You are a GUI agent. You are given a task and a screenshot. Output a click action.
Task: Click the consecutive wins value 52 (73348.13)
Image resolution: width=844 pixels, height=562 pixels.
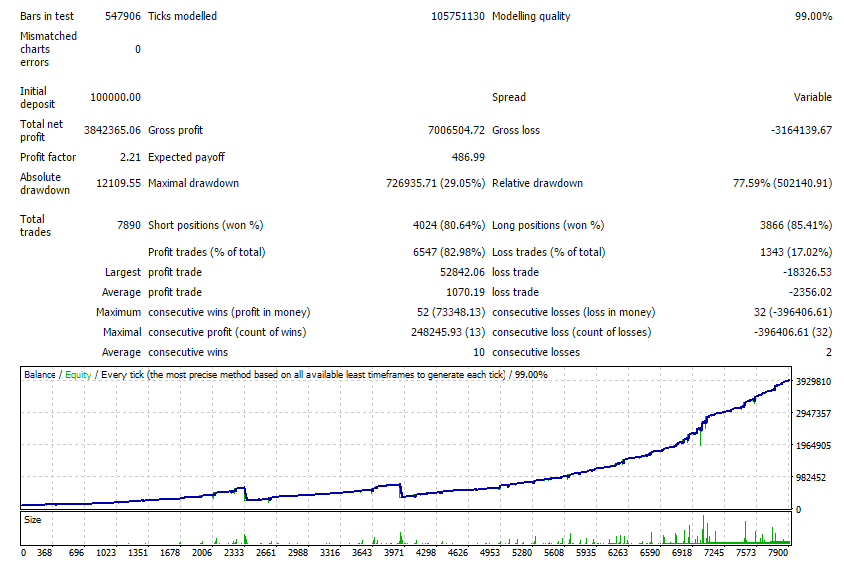tap(451, 312)
